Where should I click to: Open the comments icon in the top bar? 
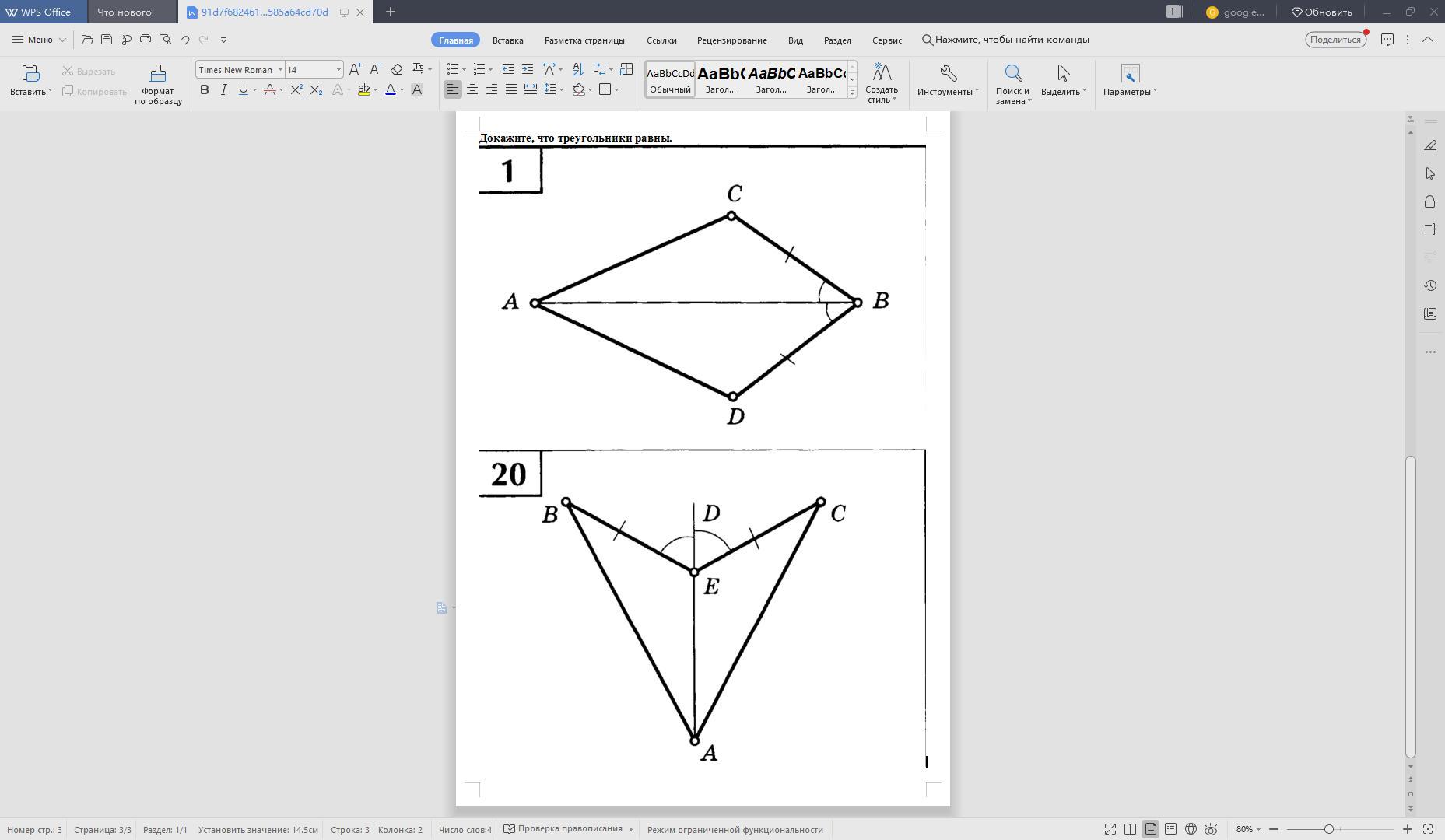coord(1387,40)
